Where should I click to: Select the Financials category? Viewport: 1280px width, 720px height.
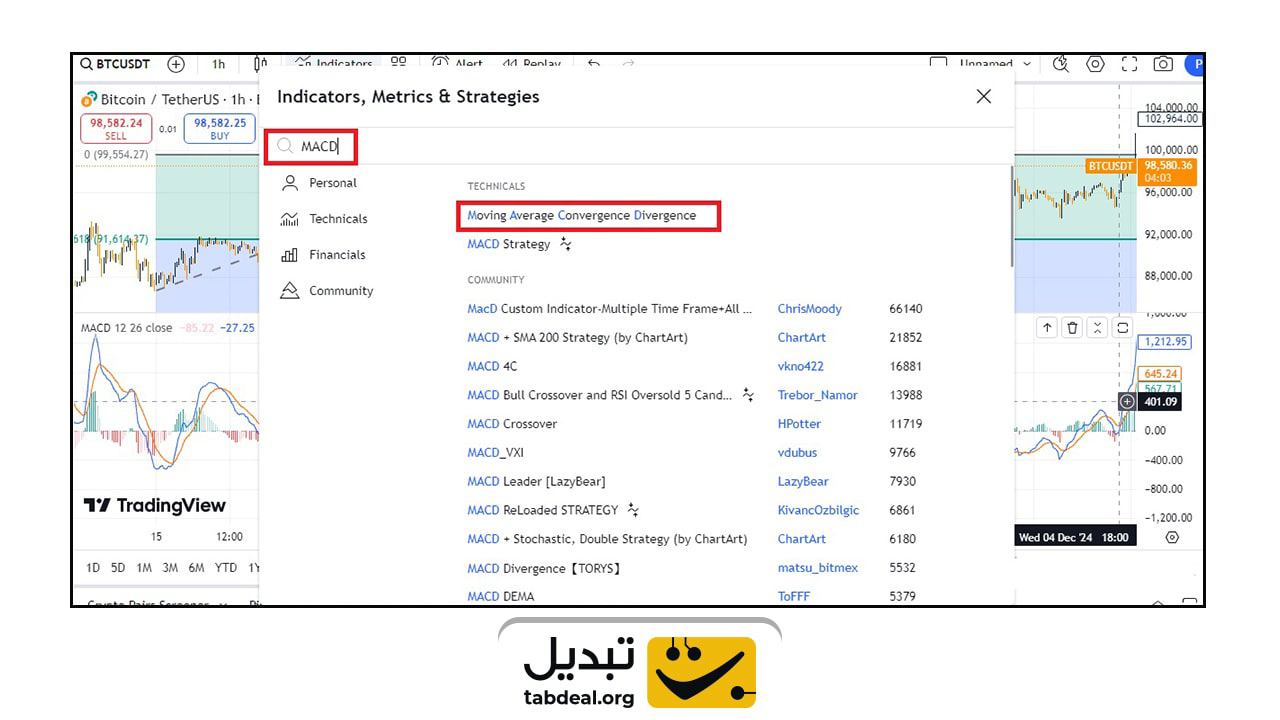point(324,255)
